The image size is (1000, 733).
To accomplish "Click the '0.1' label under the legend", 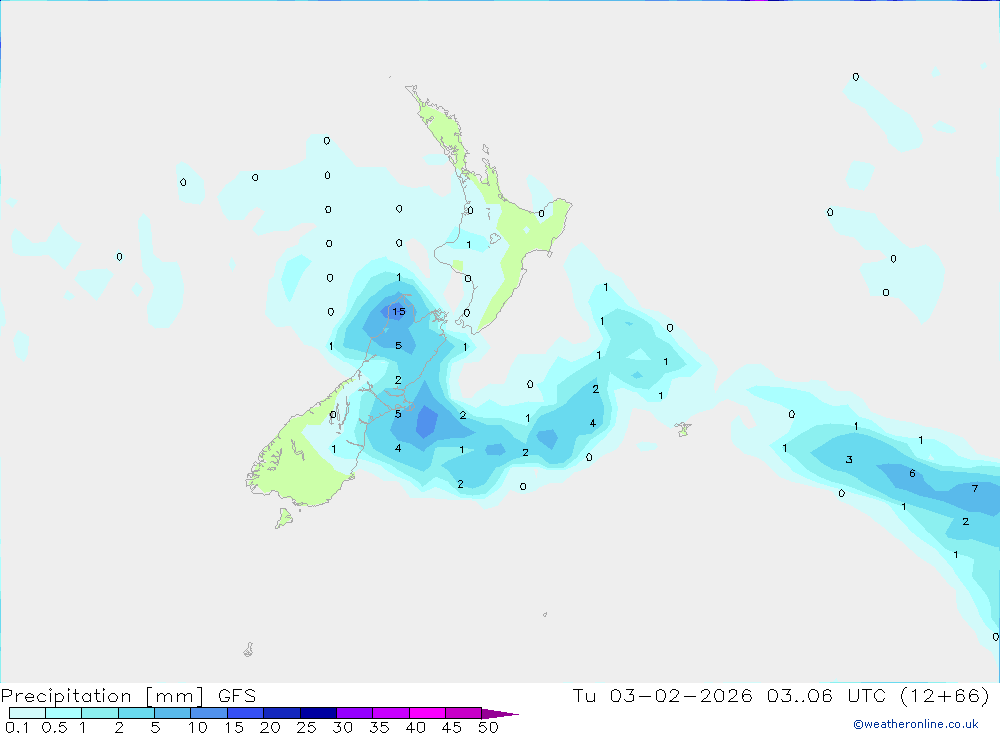I will [17, 727].
